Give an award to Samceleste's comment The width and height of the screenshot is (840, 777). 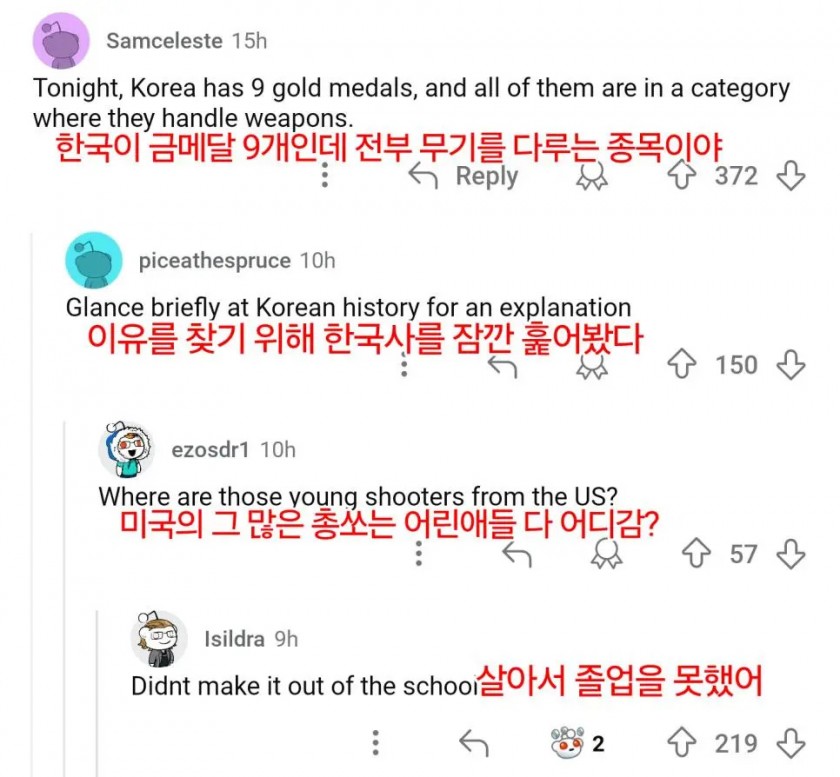[x=592, y=176]
